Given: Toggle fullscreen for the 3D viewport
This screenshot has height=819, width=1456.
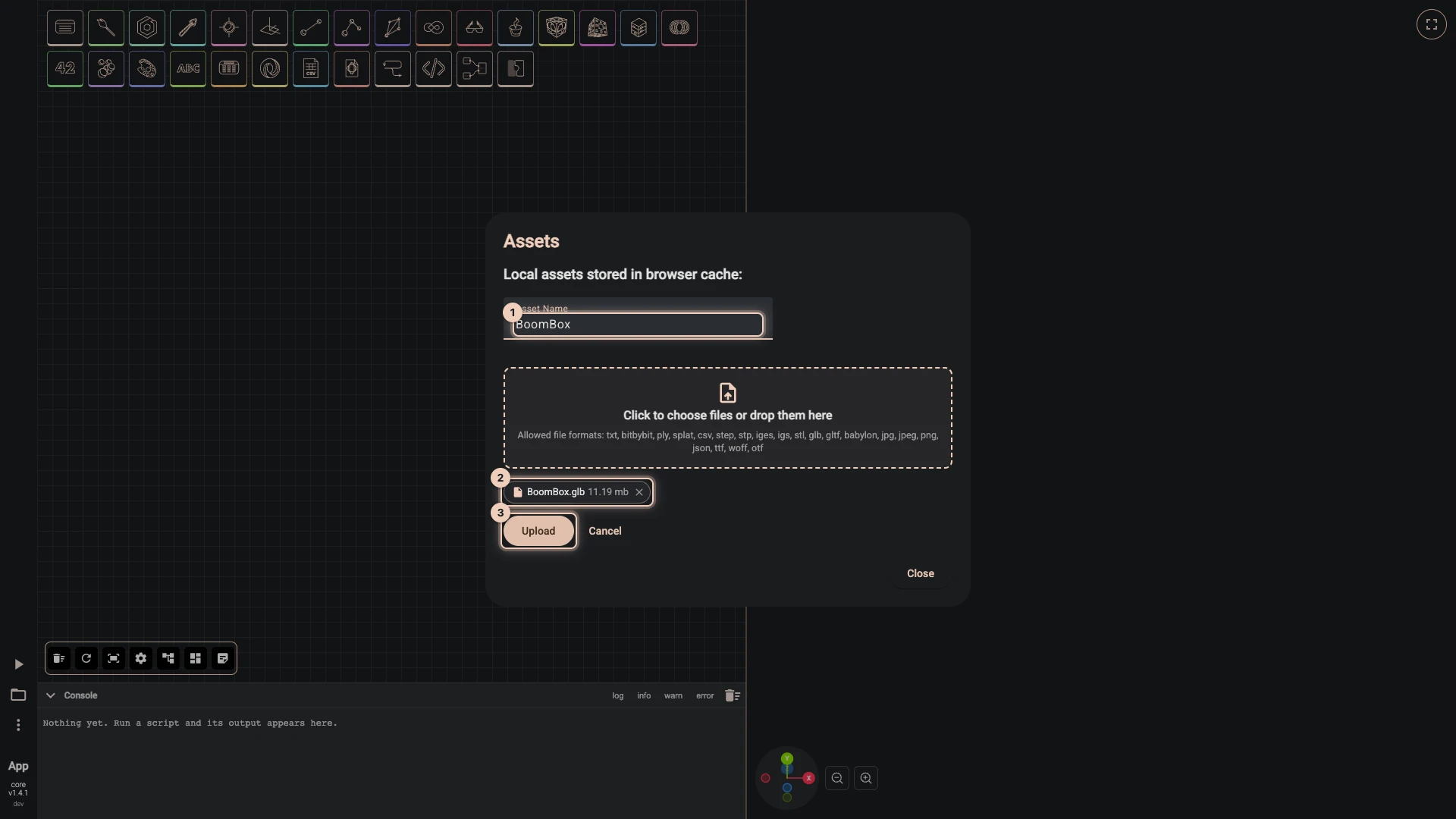Looking at the screenshot, I should 1432,24.
